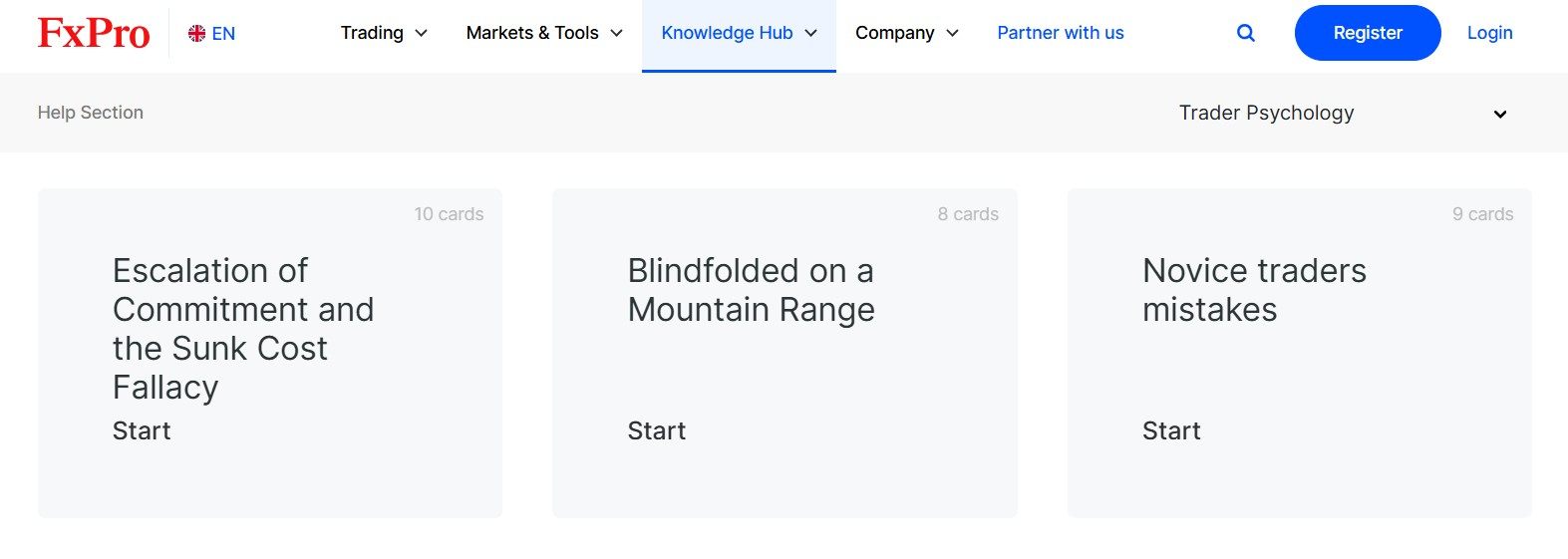Open the Trader Psychology dropdown

[1266, 113]
